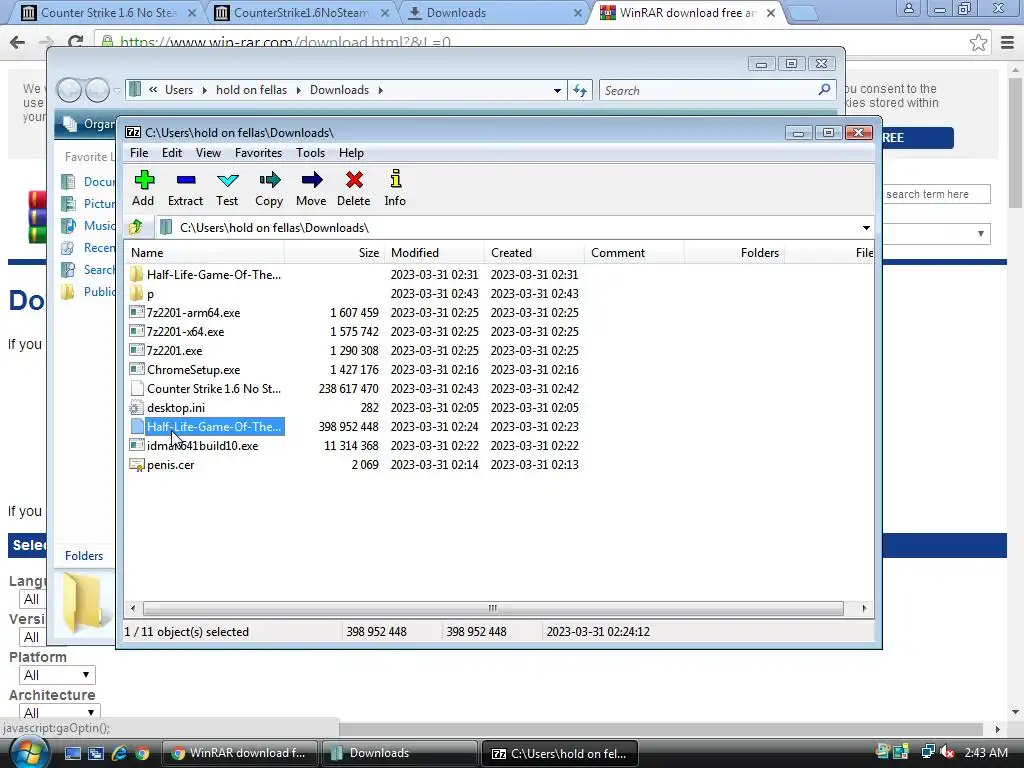Click the Explorer Search input field
The width and height of the screenshot is (1024, 768).
[x=709, y=90]
